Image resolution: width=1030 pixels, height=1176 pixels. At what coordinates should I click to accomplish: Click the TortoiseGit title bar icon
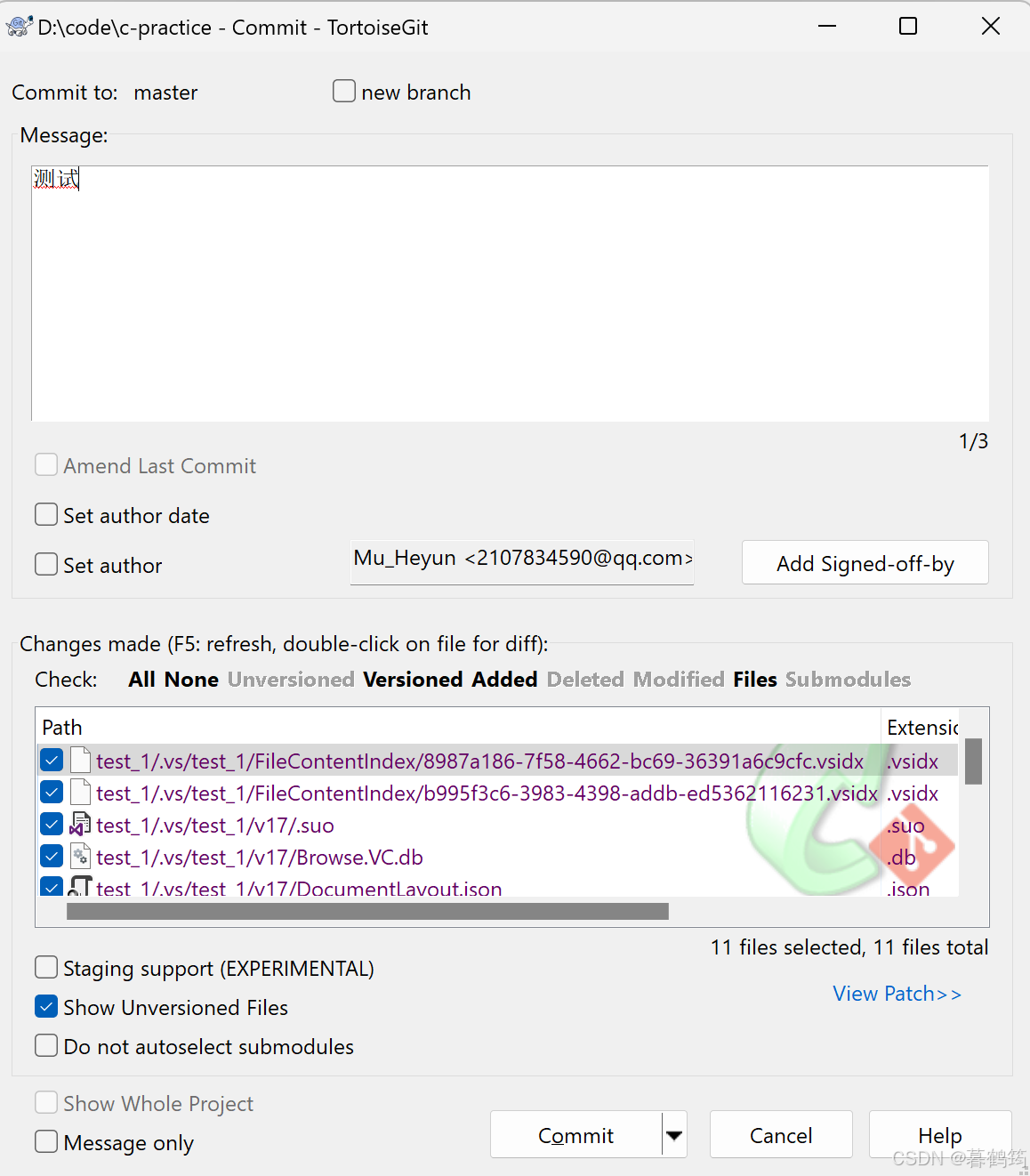pyautogui.click(x=20, y=27)
